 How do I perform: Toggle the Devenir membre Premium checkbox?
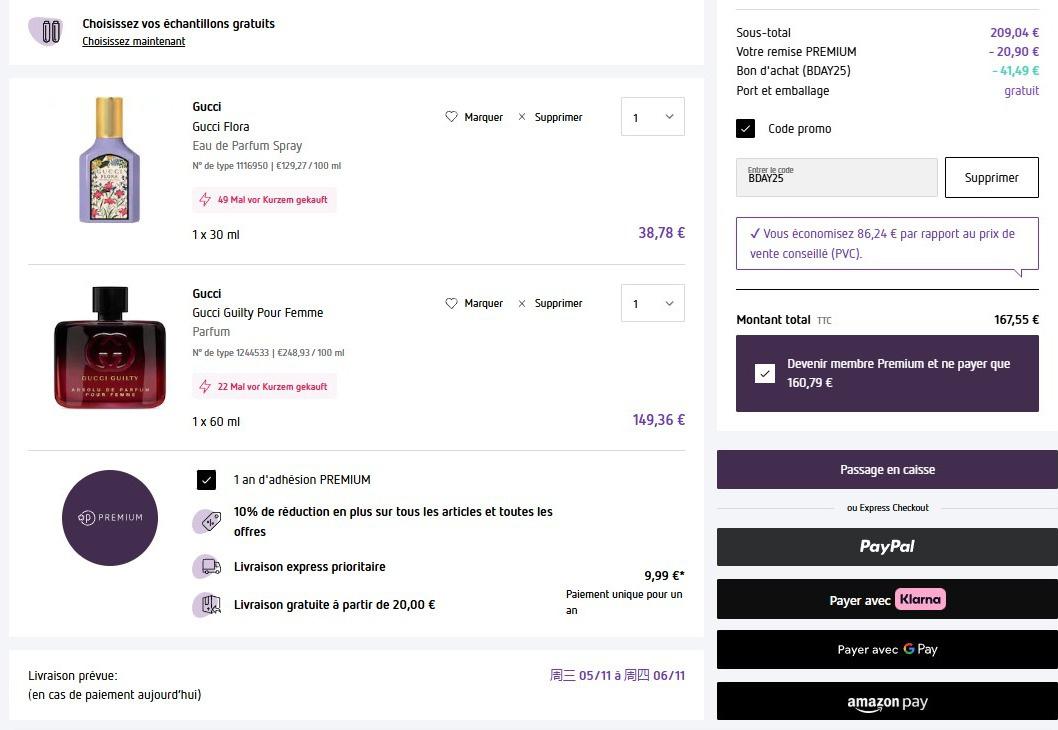765,373
